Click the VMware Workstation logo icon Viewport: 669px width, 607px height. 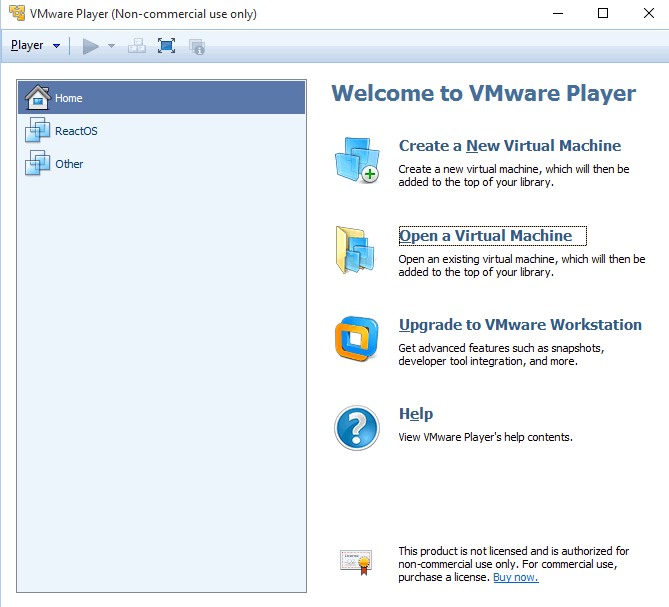(x=357, y=339)
